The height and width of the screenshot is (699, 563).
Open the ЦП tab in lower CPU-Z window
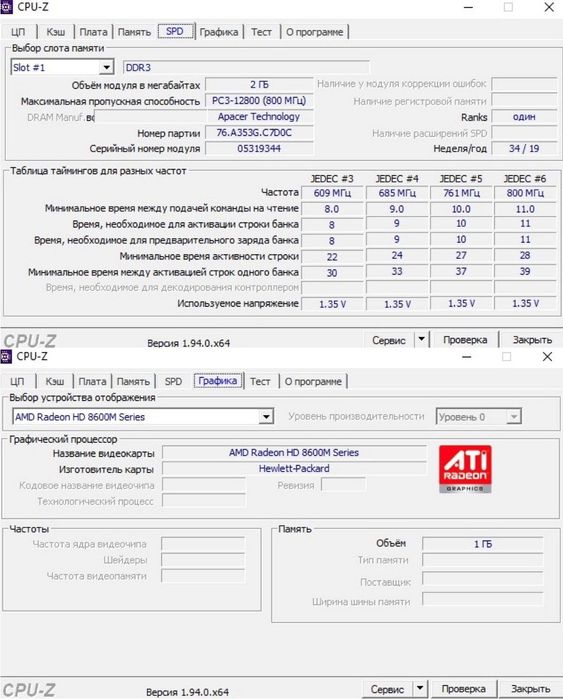click(x=17, y=382)
